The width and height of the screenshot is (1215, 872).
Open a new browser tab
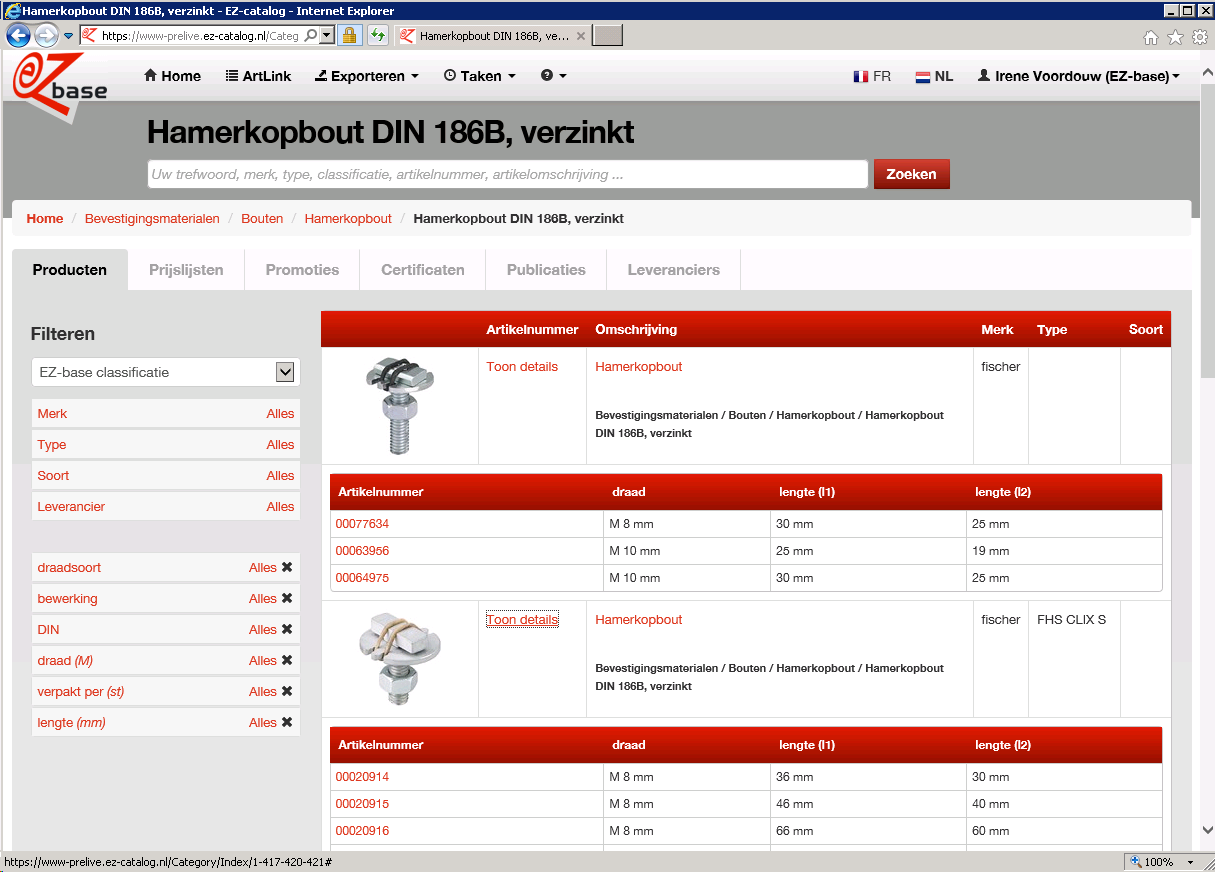pos(608,36)
